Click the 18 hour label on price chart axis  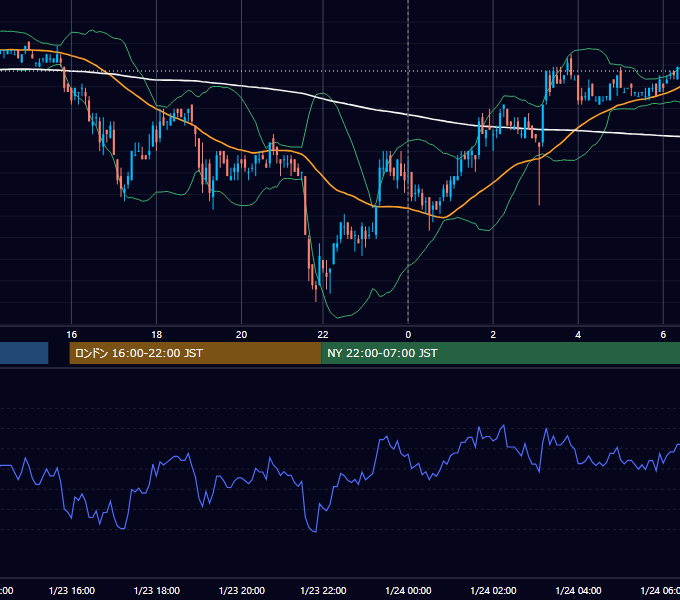[157, 335]
